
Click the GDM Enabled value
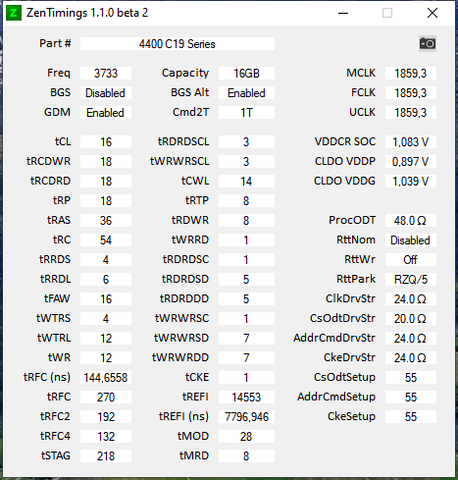106,113
